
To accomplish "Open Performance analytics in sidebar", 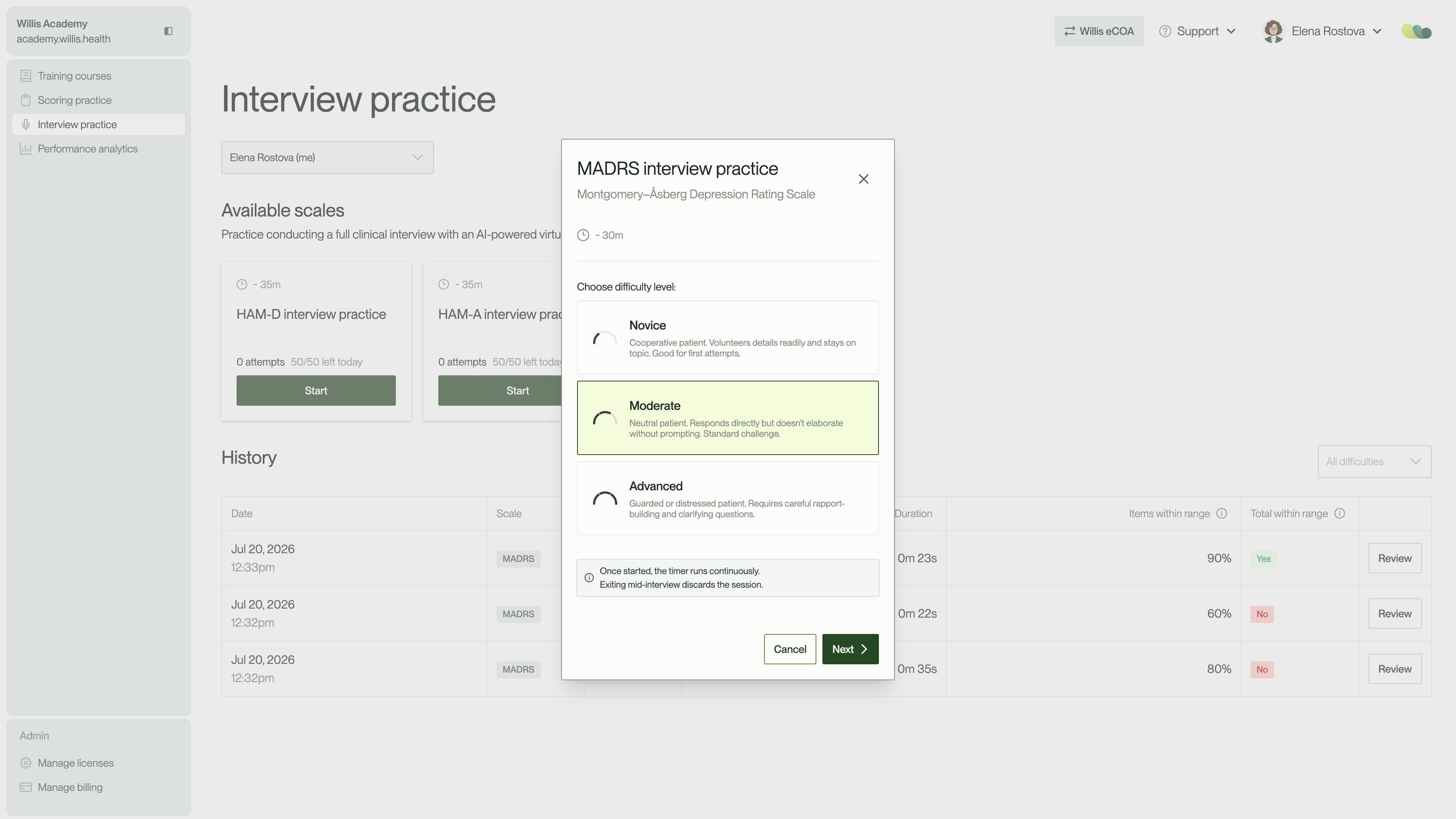I will [98, 149].
